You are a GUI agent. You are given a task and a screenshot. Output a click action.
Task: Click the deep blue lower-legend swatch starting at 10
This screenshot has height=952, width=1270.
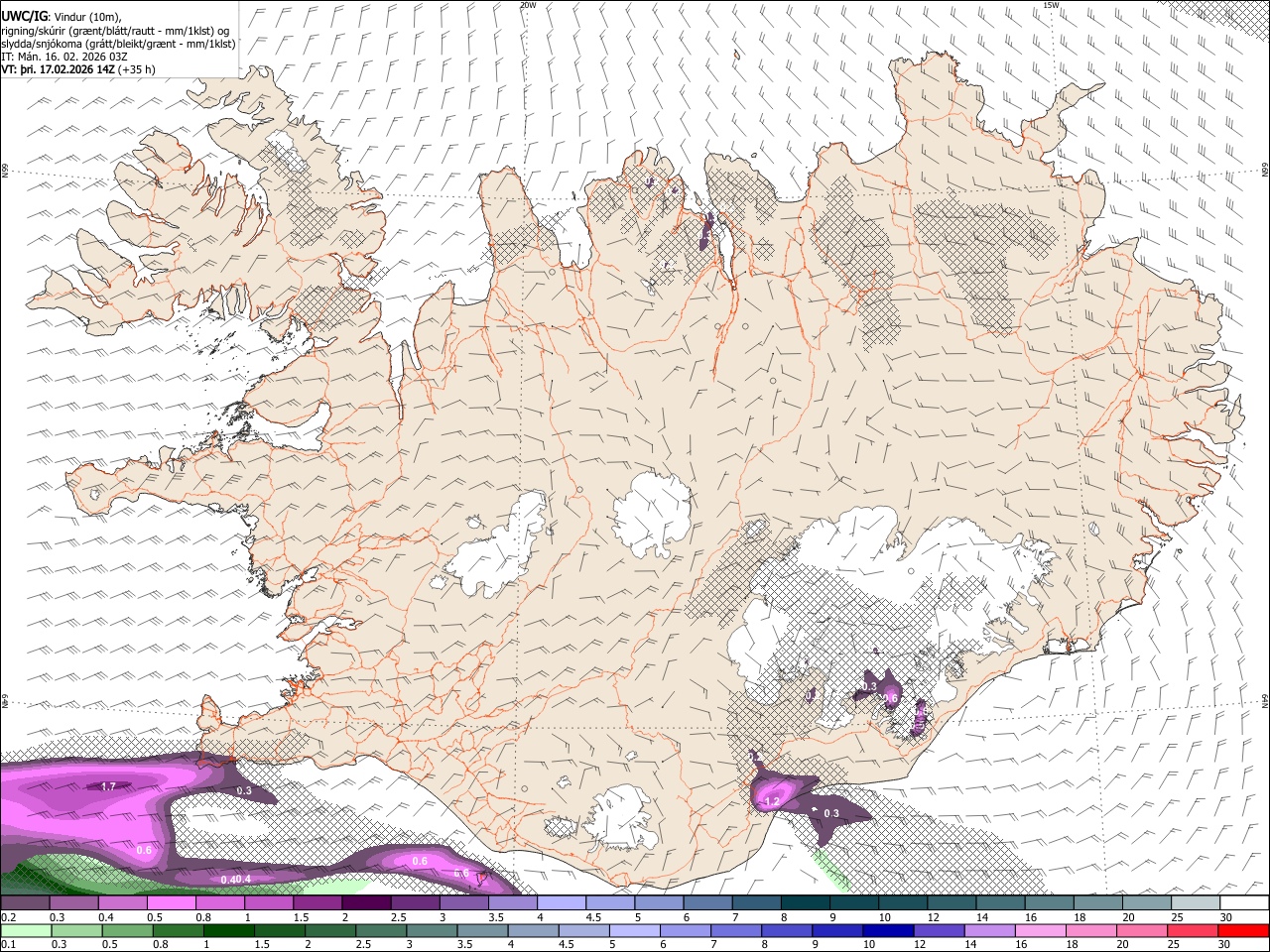point(889,931)
